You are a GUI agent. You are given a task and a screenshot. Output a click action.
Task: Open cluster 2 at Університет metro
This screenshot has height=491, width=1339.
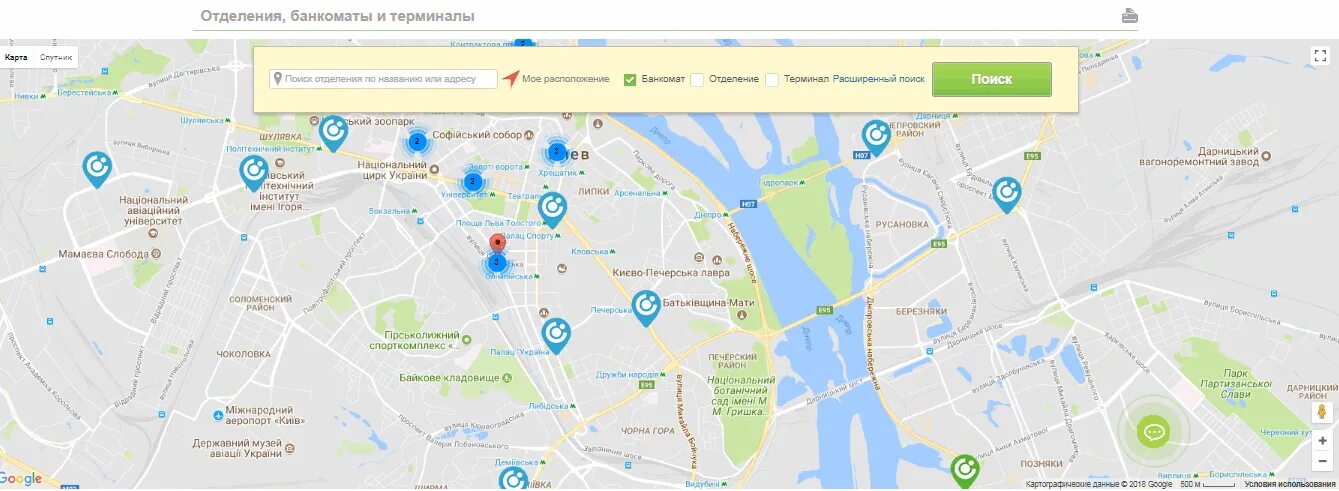click(x=473, y=182)
